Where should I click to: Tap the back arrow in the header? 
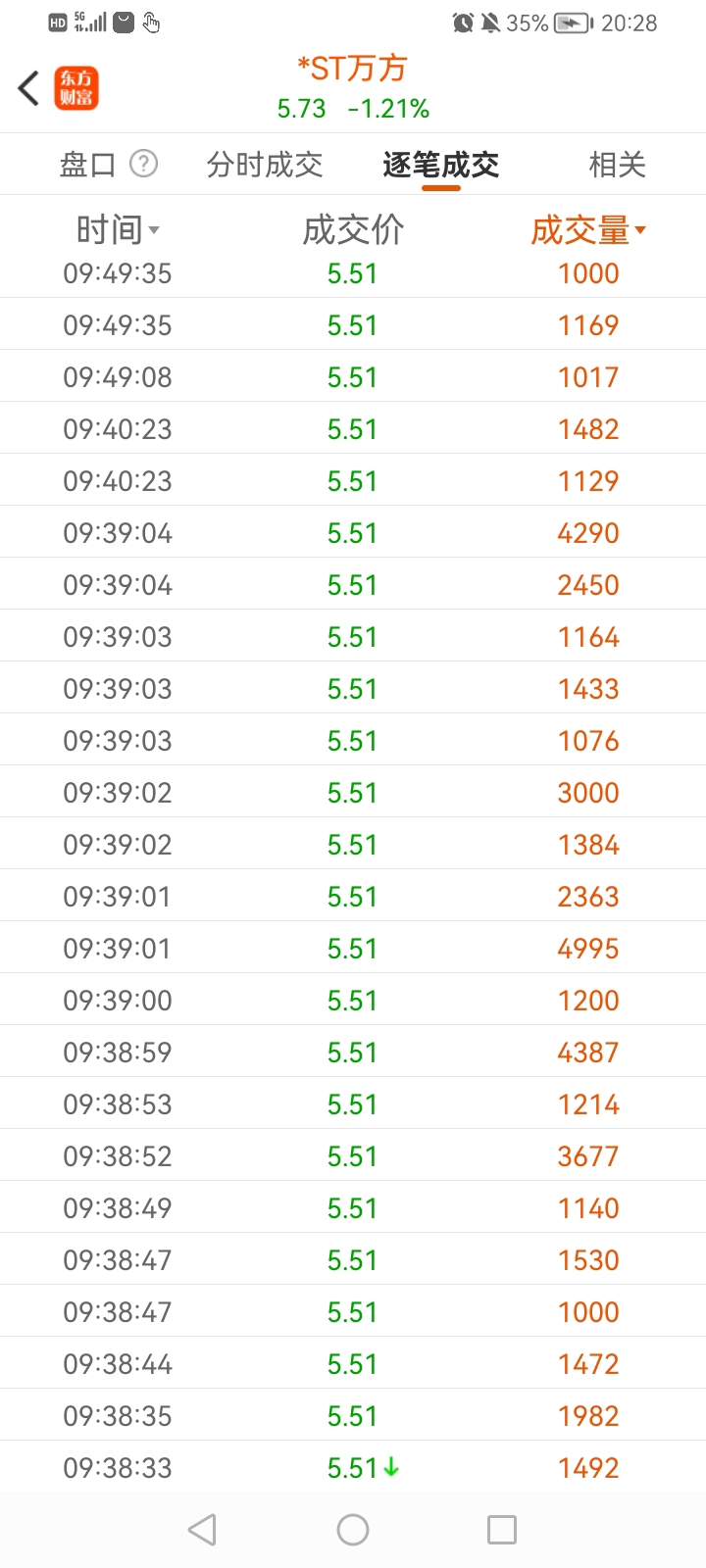(x=28, y=88)
